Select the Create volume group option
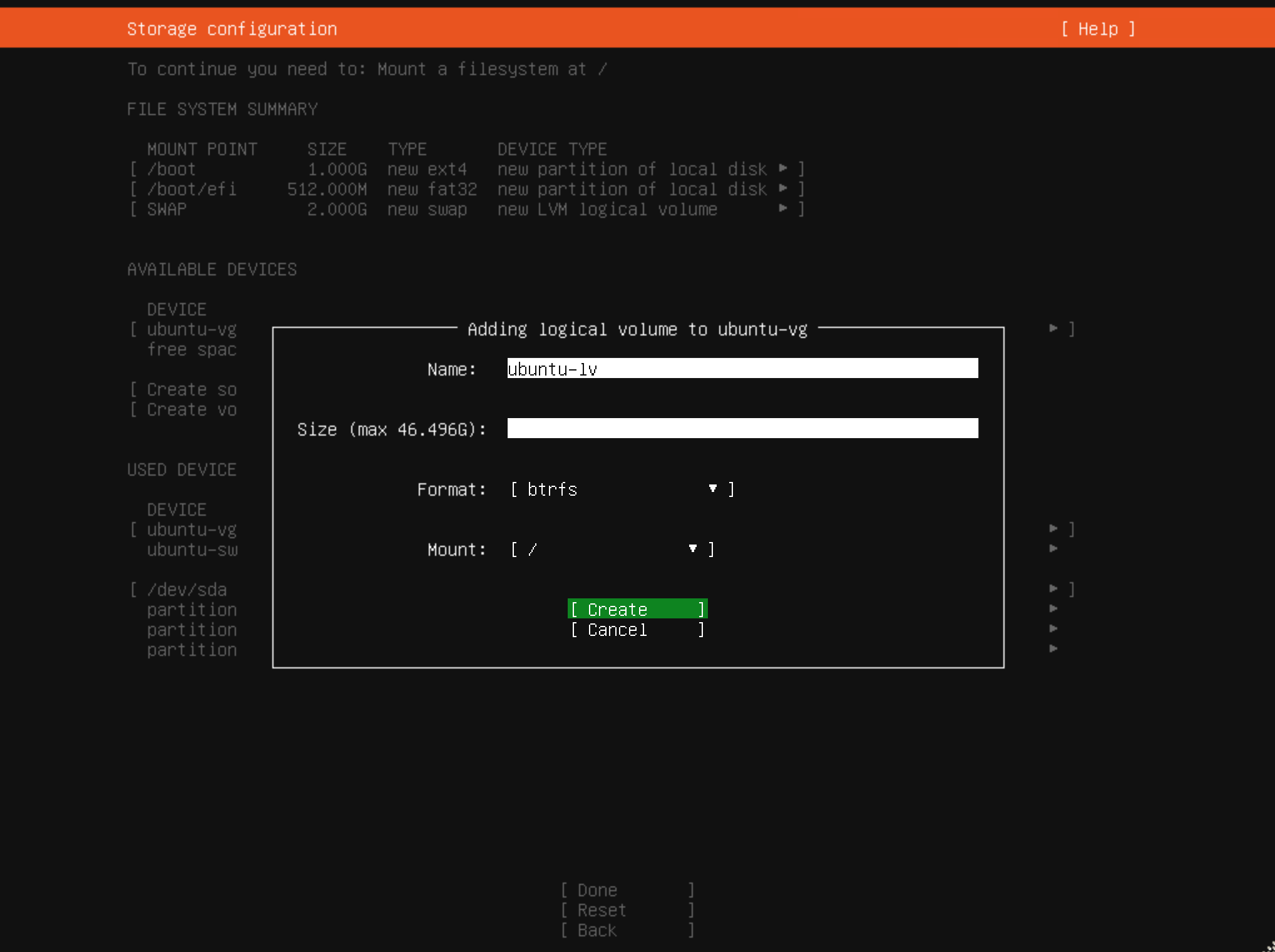 pos(183,409)
